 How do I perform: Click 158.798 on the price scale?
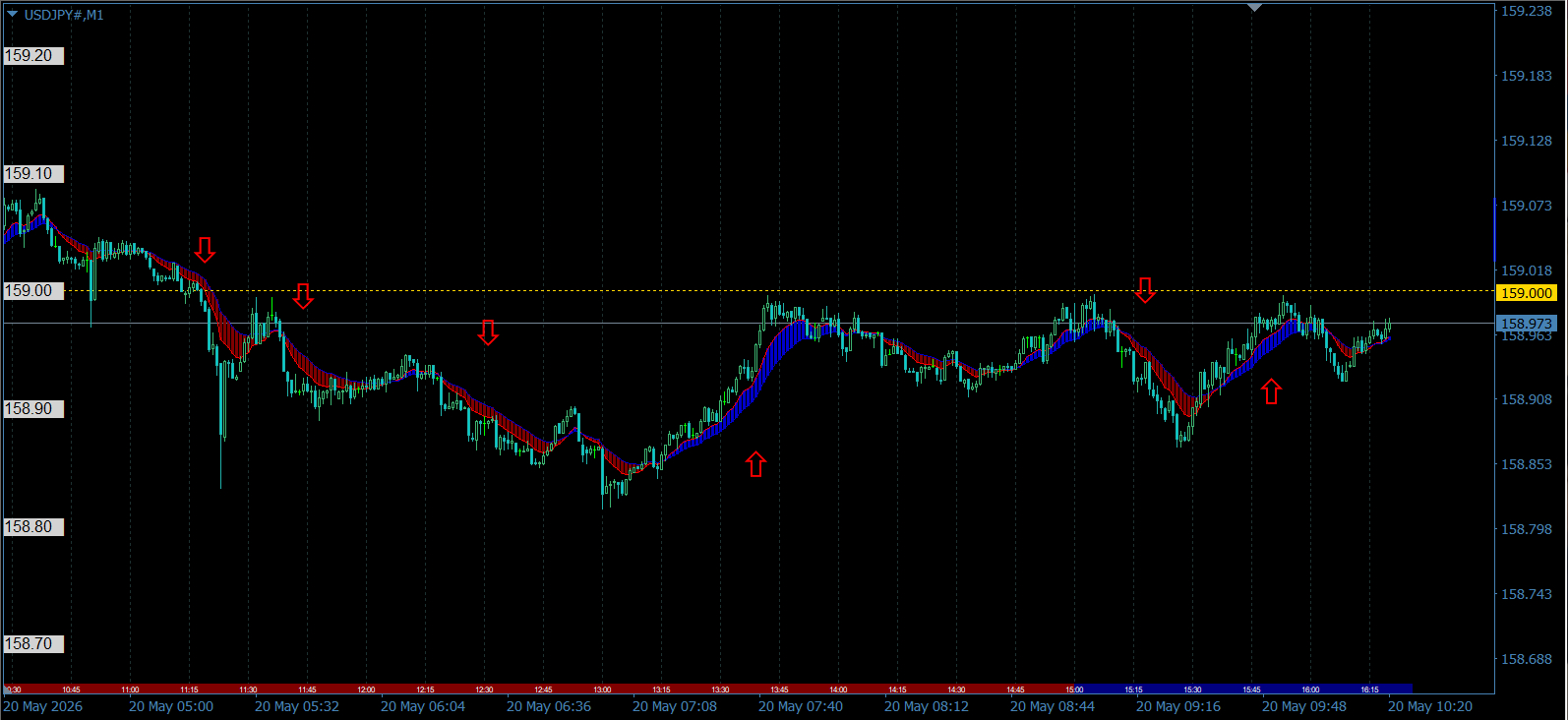[1526, 529]
